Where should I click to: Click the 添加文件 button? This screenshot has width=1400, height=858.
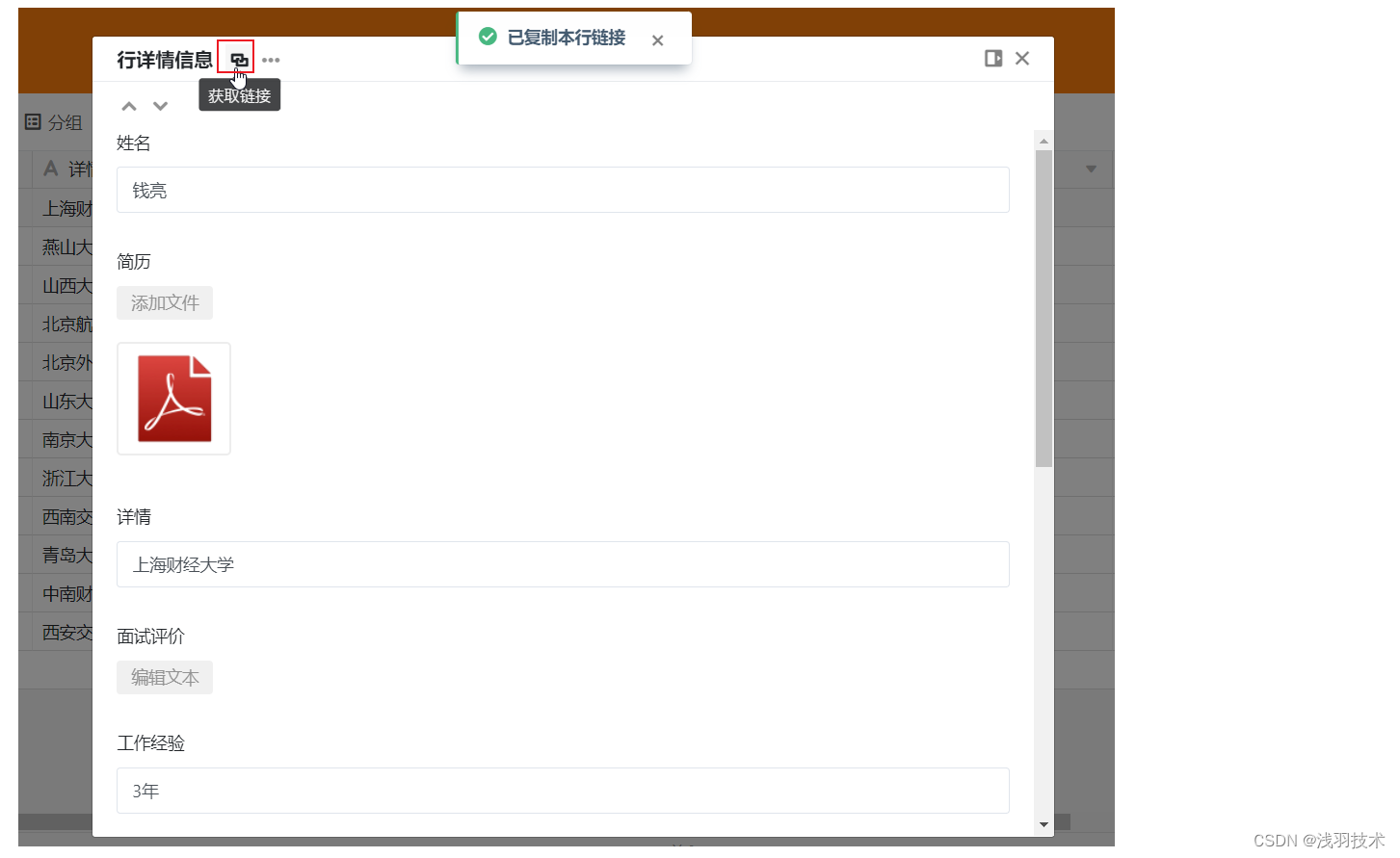[165, 303]
